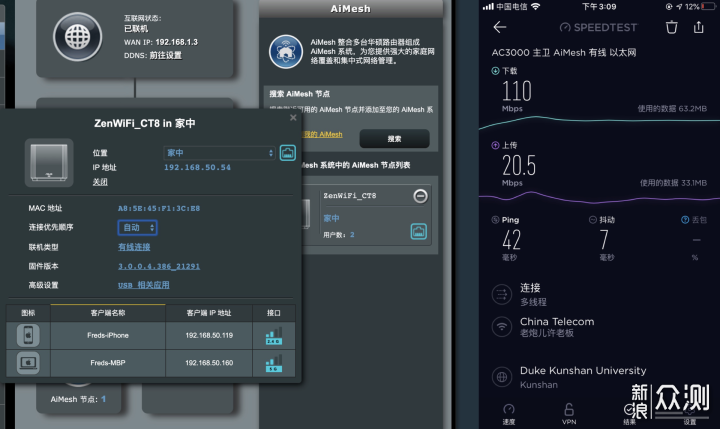
Task: Click the location icon in ZenWiFi_CT8 node card
Action: (x=418, y=231)
